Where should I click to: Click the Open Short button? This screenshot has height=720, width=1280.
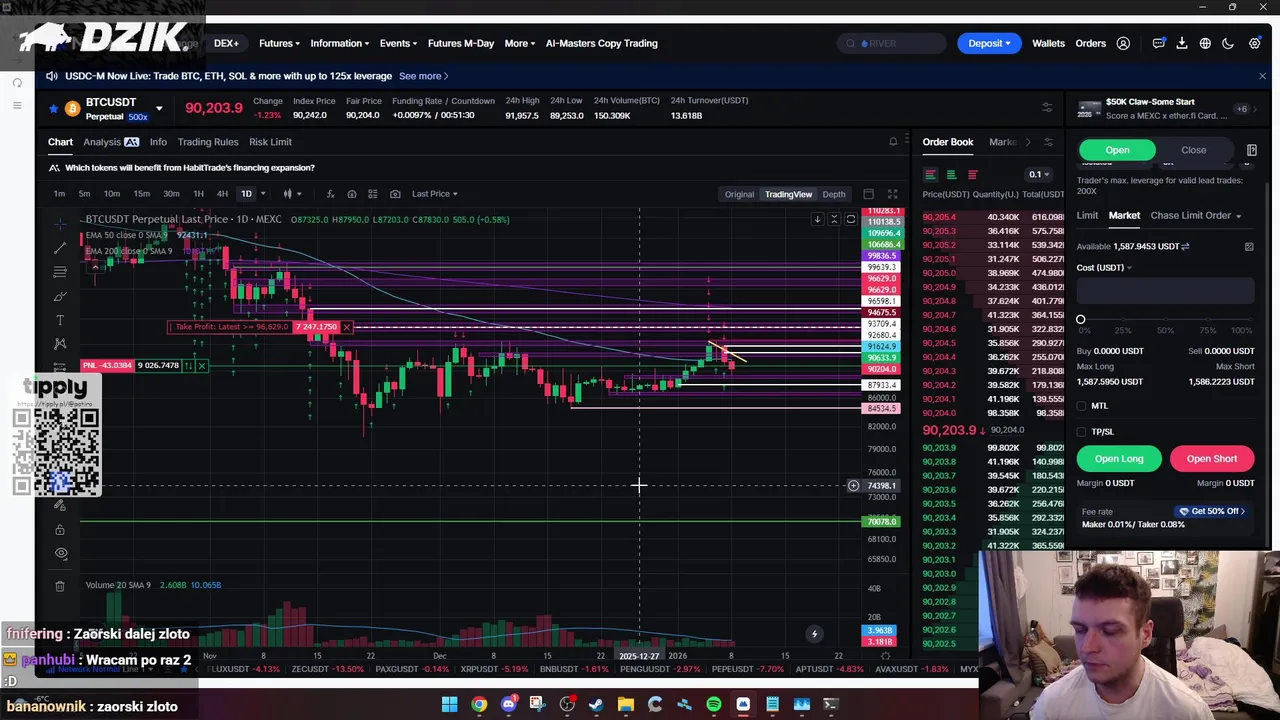1212,459
